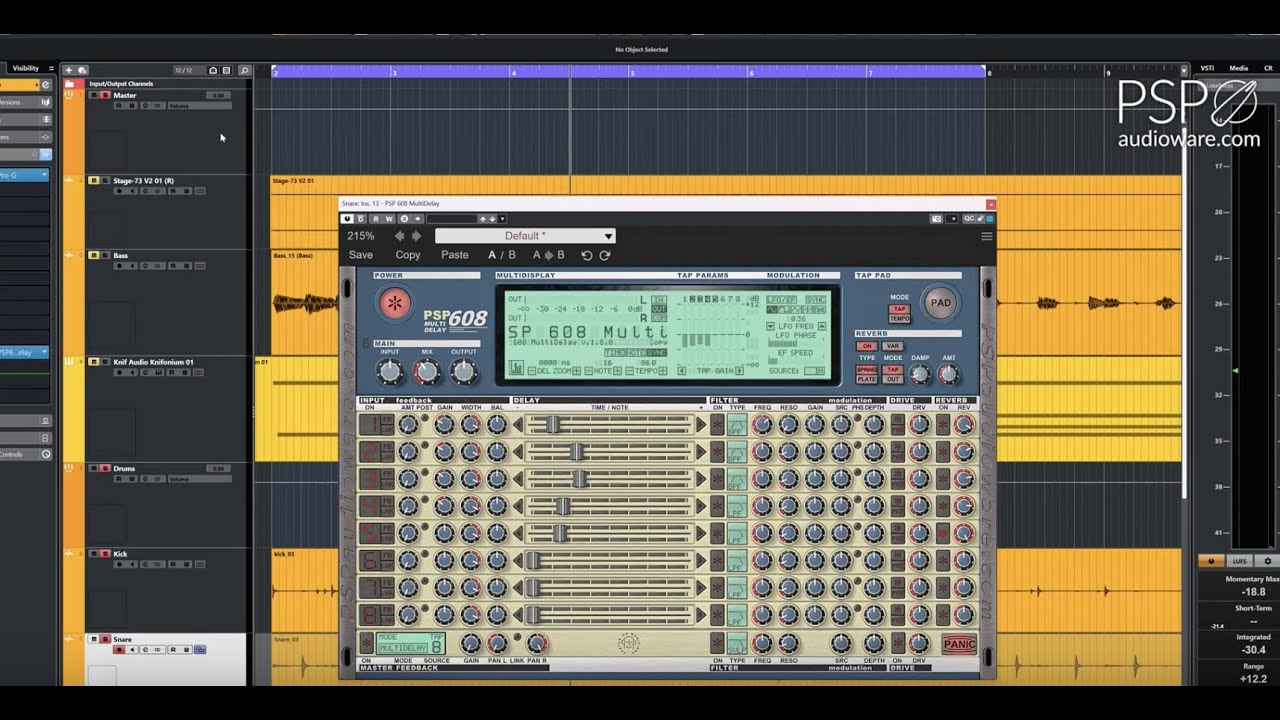
Task: Click the main INPUT knob
Action: (x=390, y=372)
